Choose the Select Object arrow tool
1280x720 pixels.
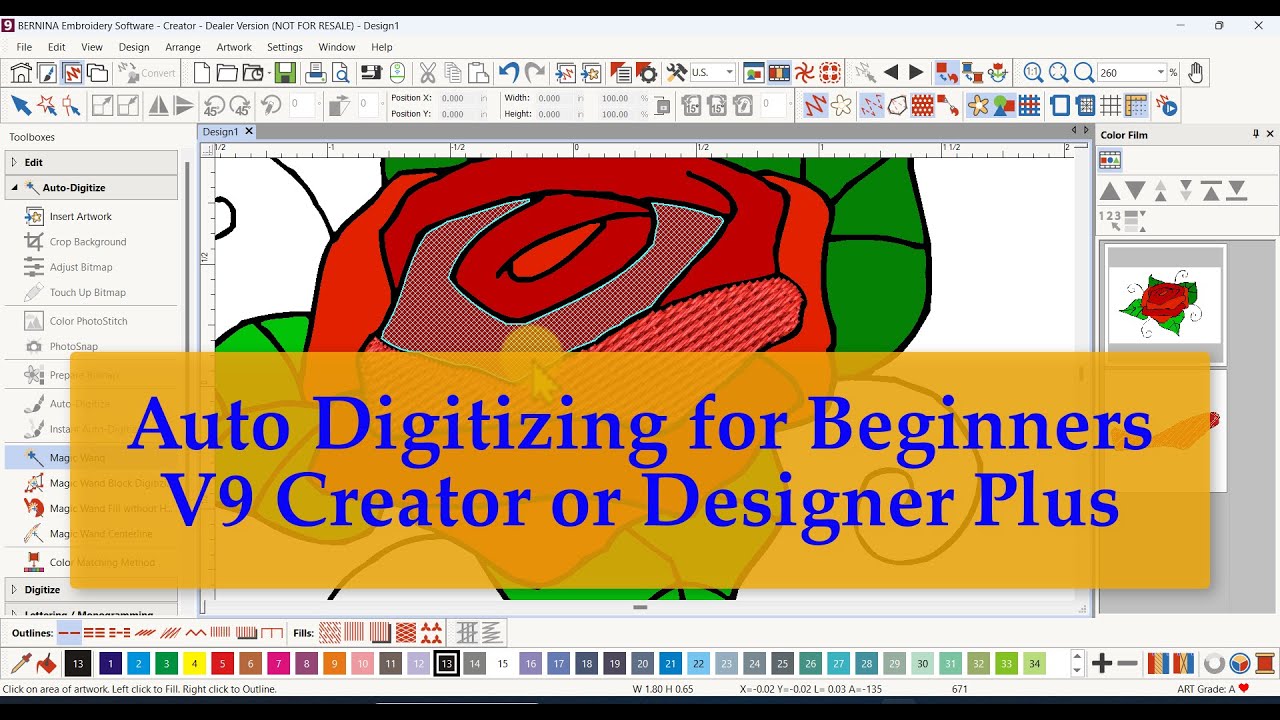click(x=20, y=105)
